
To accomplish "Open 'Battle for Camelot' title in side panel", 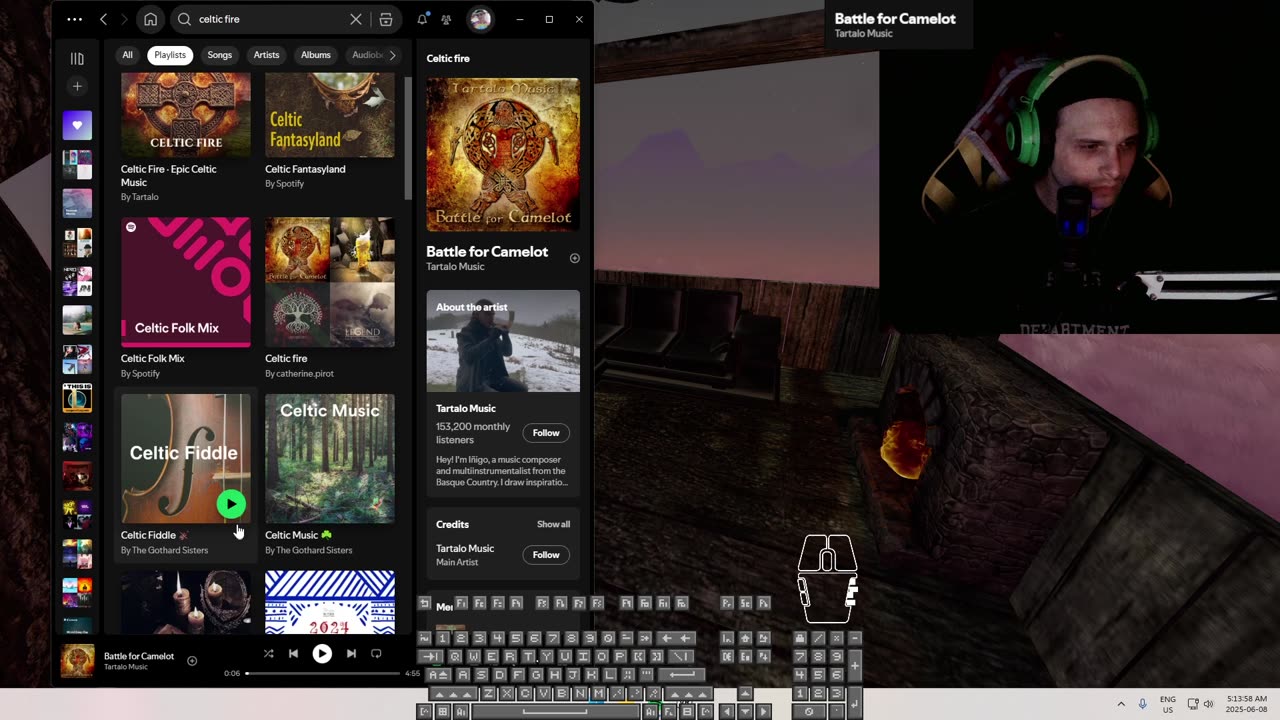I will coord(487,252).
